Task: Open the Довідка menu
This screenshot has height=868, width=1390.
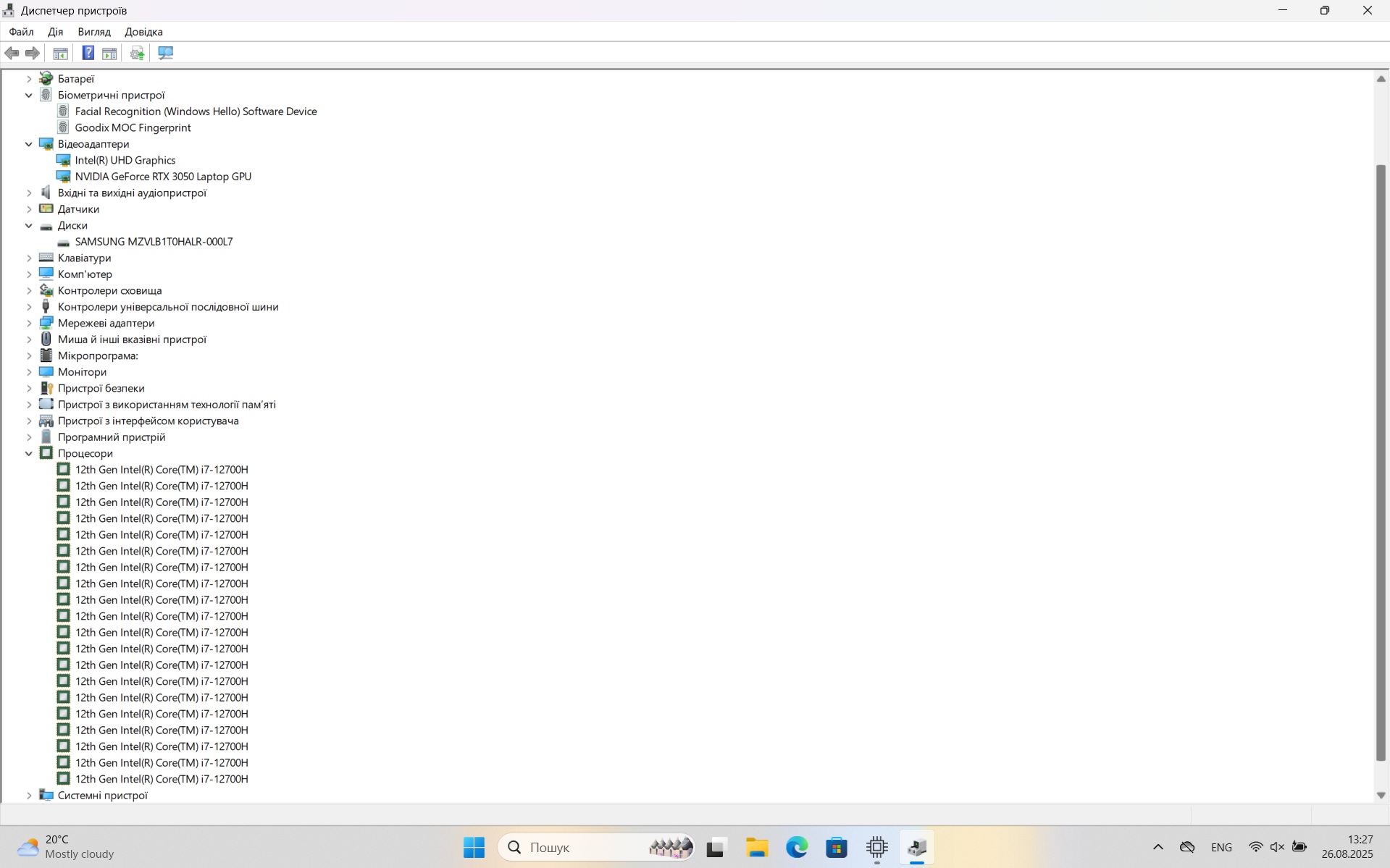Action: [x=143, y=32]
